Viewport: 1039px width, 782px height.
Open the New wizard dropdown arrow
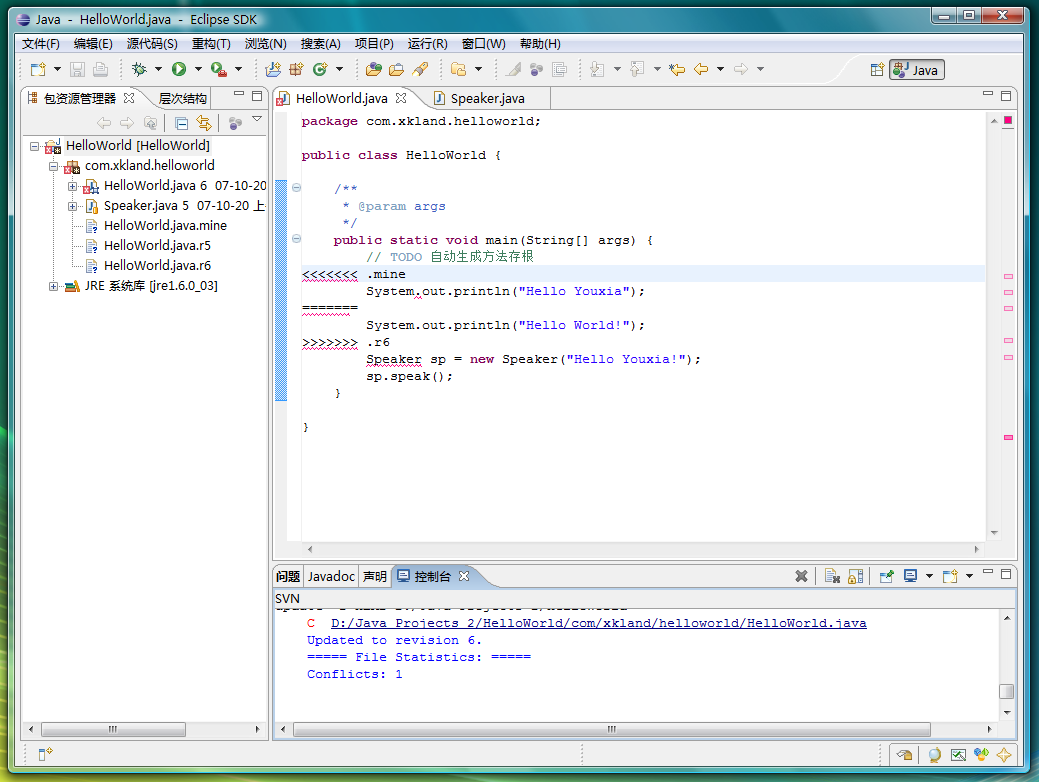57,69
